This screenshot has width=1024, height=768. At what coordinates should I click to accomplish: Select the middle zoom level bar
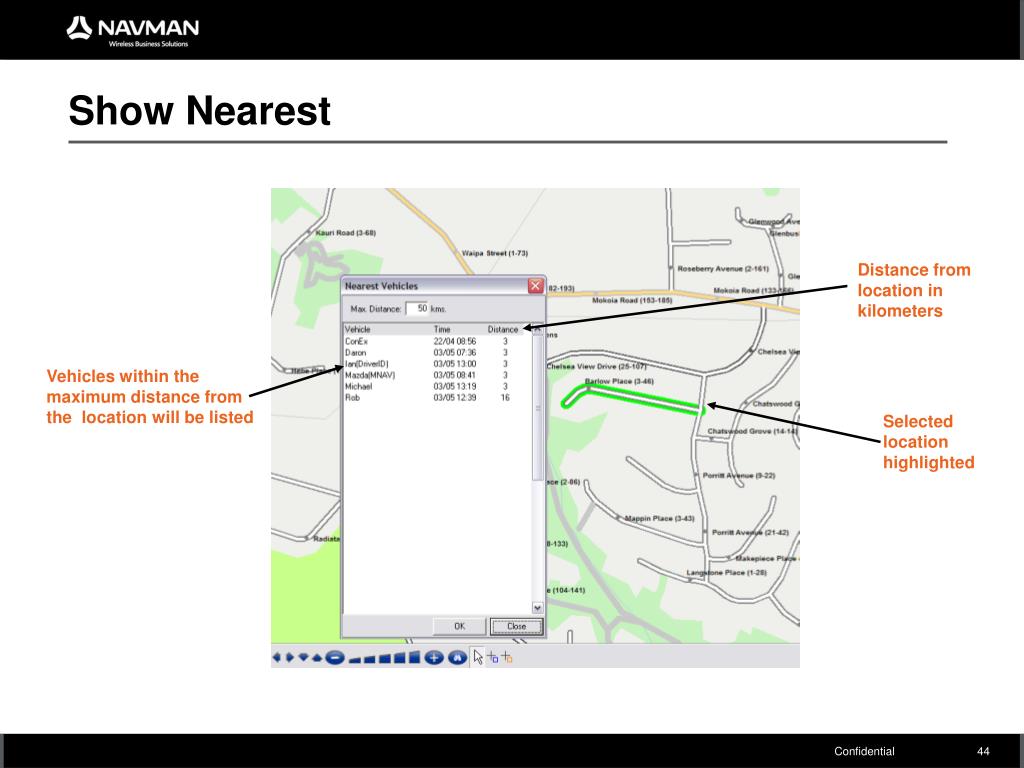tap(385, 658)
